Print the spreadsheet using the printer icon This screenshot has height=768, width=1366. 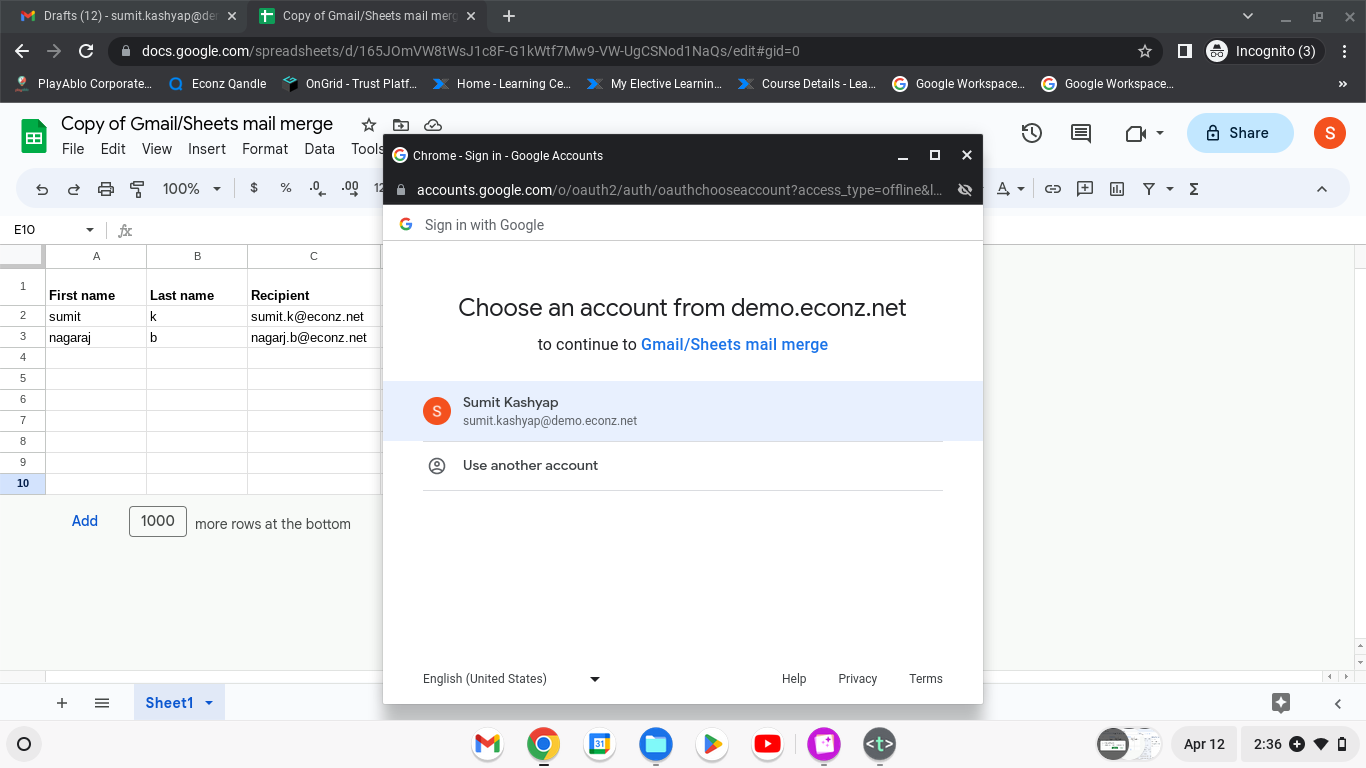pyautogui.click(x=106, y=189)
